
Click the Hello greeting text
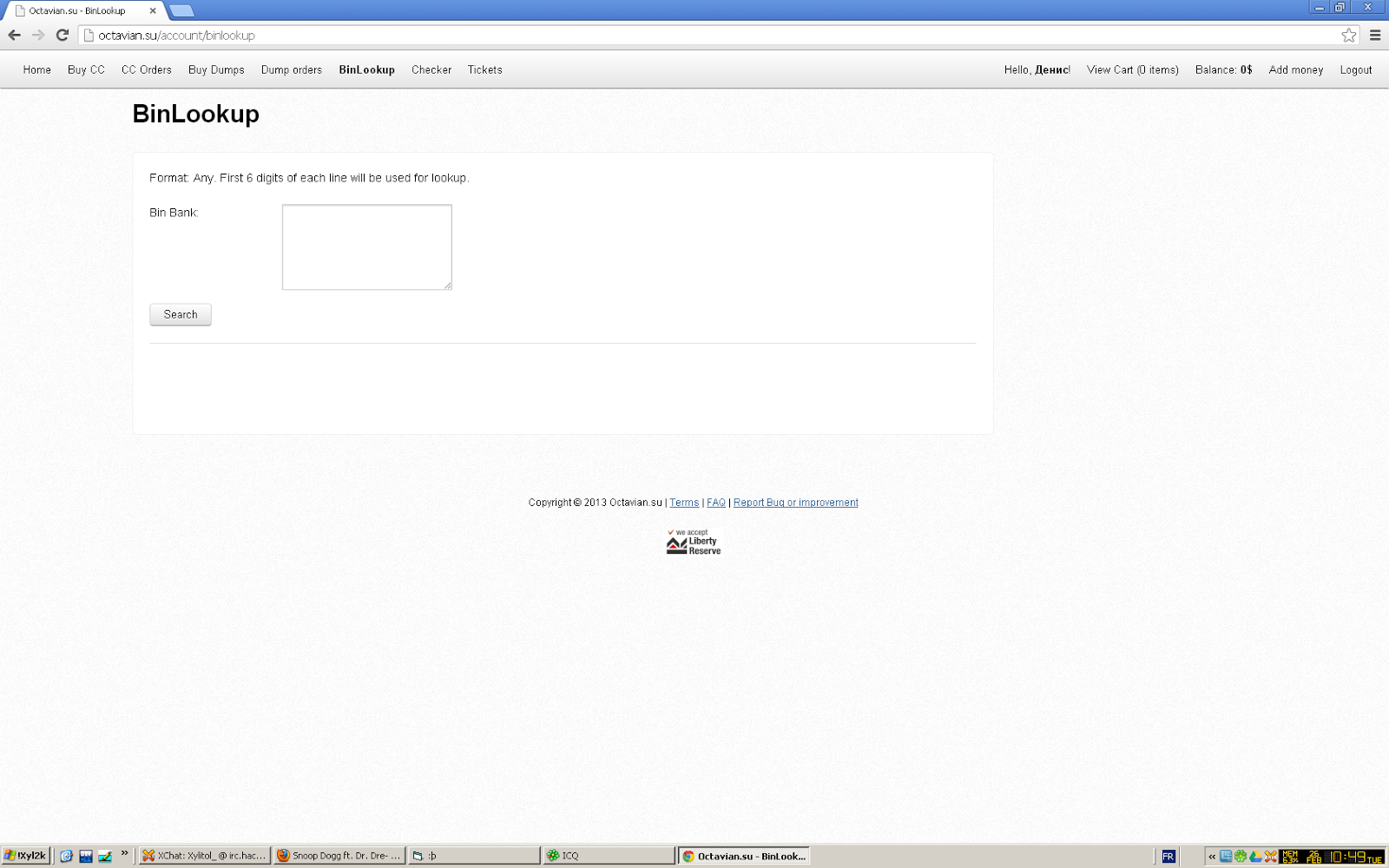[1037, 70]
